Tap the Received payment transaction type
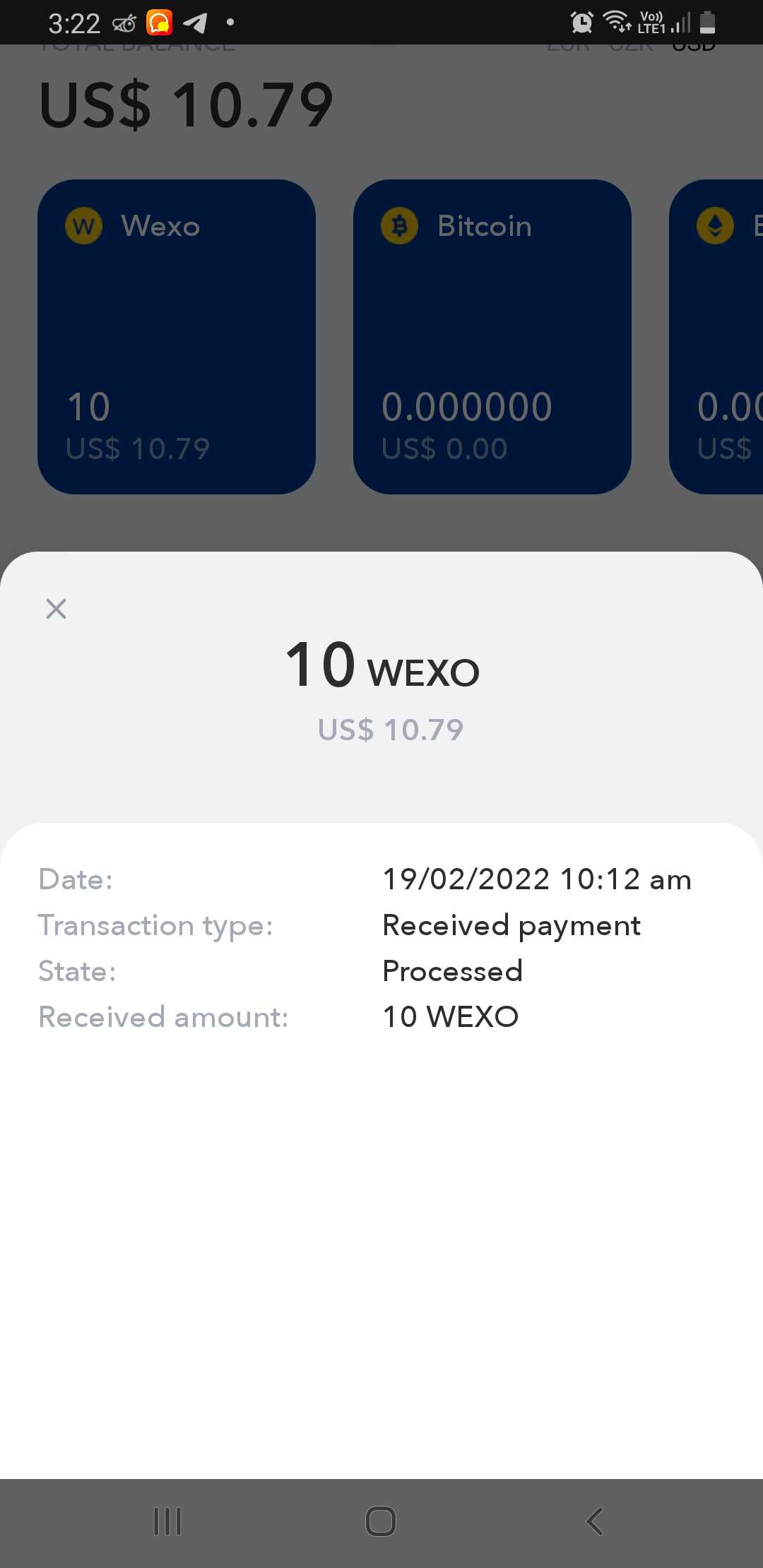Screen dimensions: 763x1568 coord(511,926)
